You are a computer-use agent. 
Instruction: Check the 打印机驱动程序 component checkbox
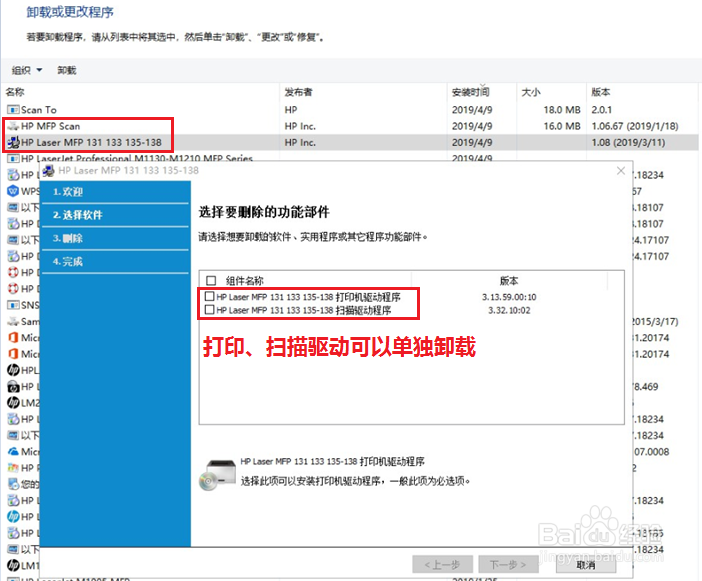209,296
